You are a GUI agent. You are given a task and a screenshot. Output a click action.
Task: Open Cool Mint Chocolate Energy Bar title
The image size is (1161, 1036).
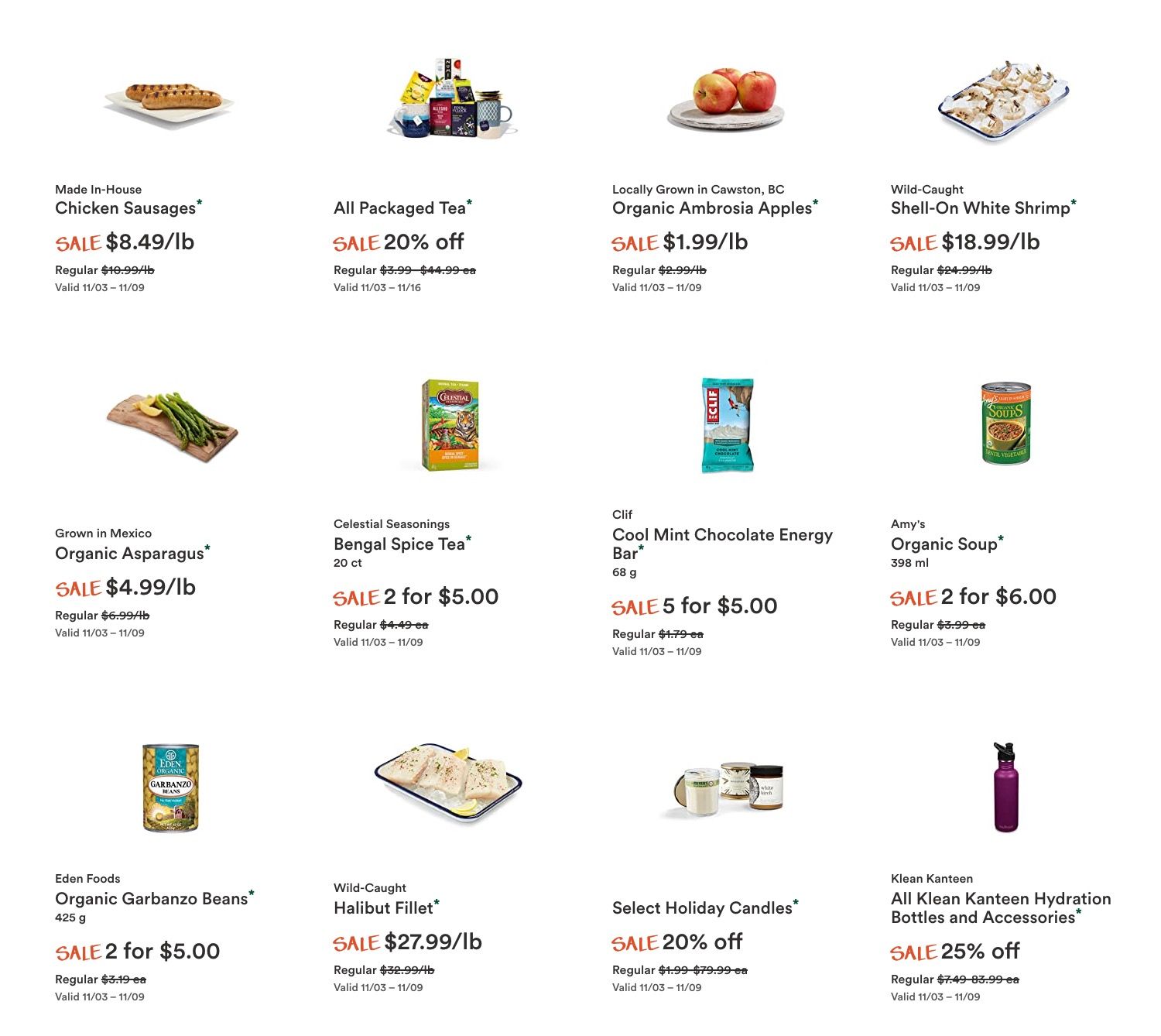tap(722, 544)
